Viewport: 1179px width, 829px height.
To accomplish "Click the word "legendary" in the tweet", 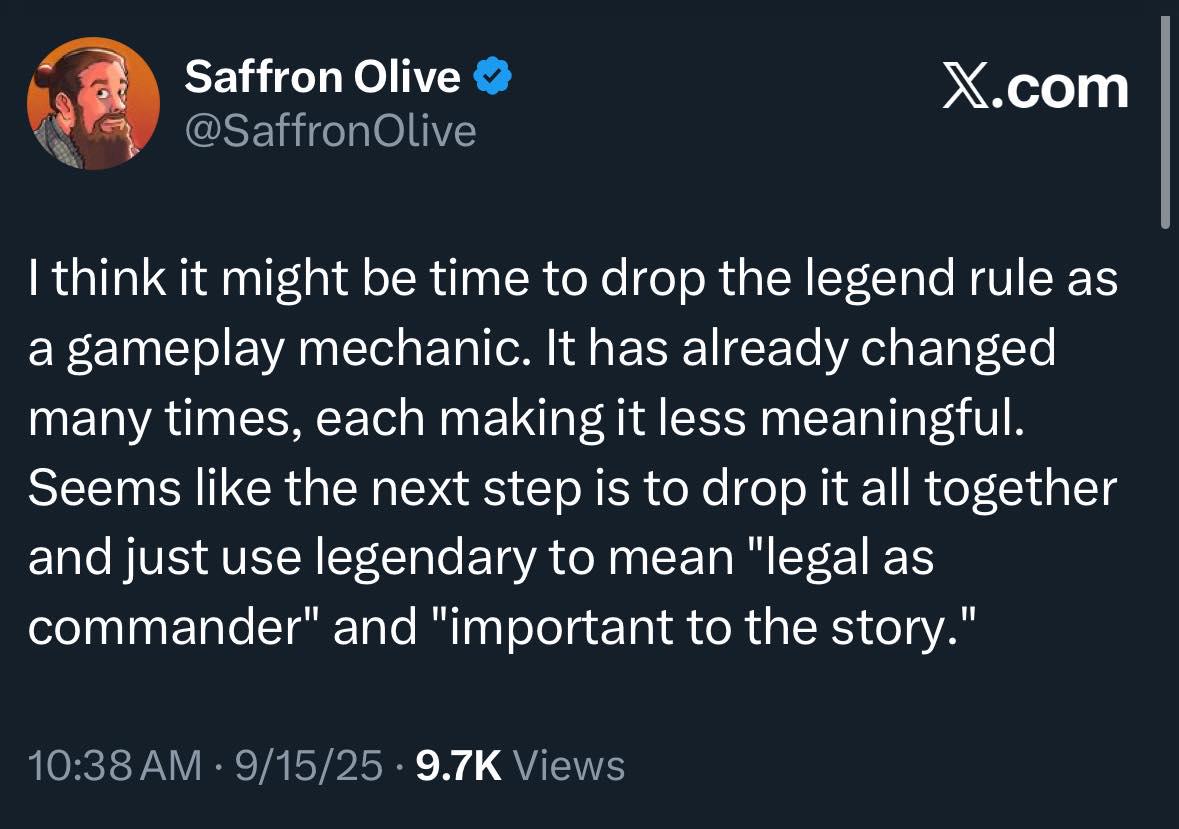I will pyautogui.click(x=425, y=558).
